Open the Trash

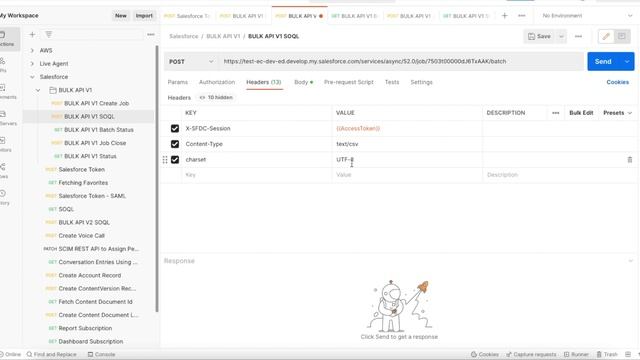607,354
